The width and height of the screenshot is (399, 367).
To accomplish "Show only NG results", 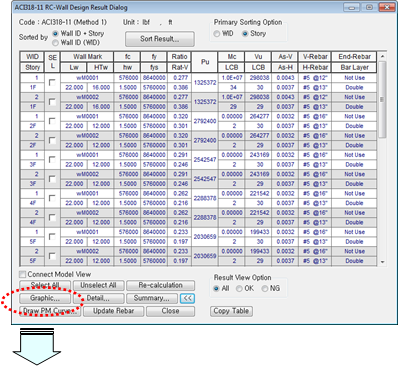I will (x=265, y=289).
